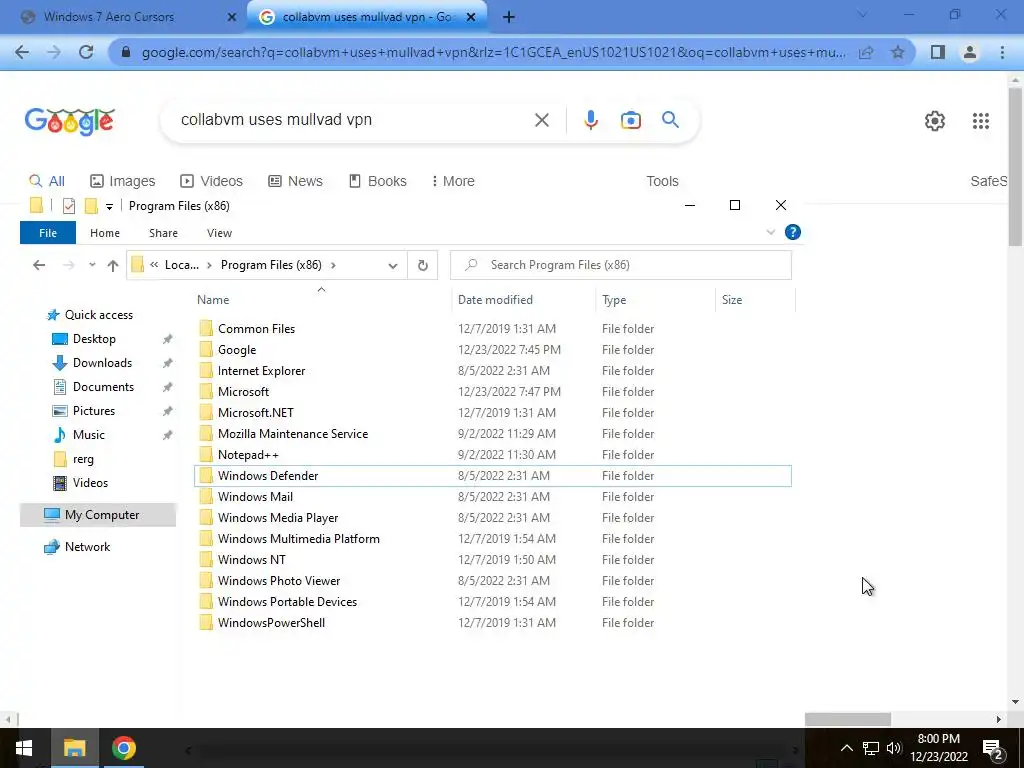Show hidden system tray icons

(x=846, y=748)
